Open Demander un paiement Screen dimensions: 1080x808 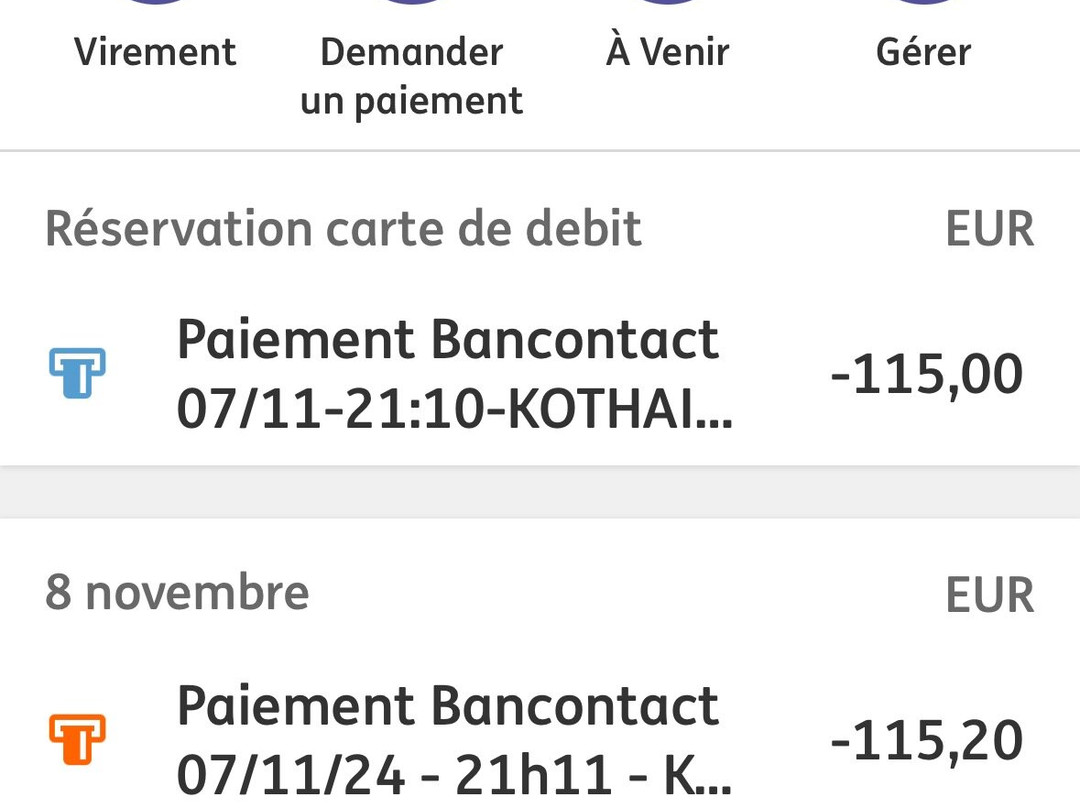click(412, 76)
